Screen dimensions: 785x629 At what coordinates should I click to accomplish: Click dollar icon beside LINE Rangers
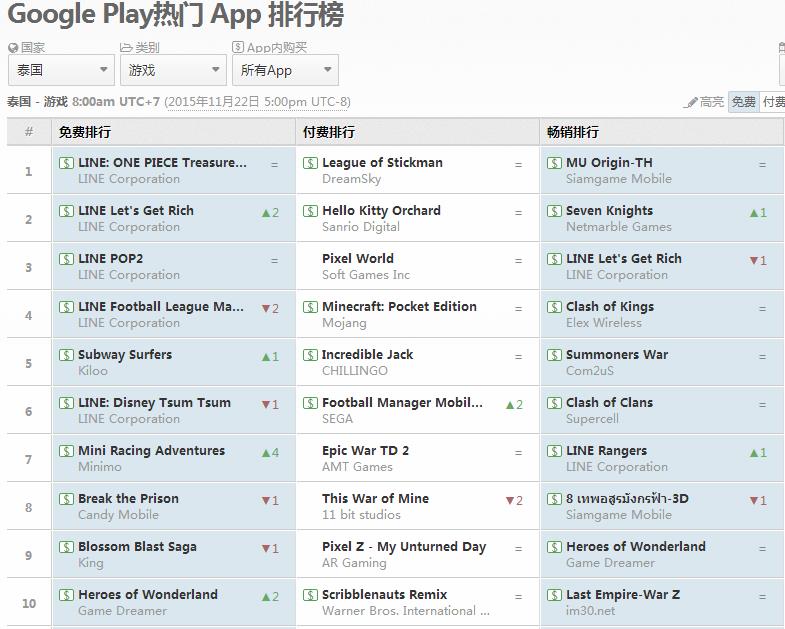point(554,451)
